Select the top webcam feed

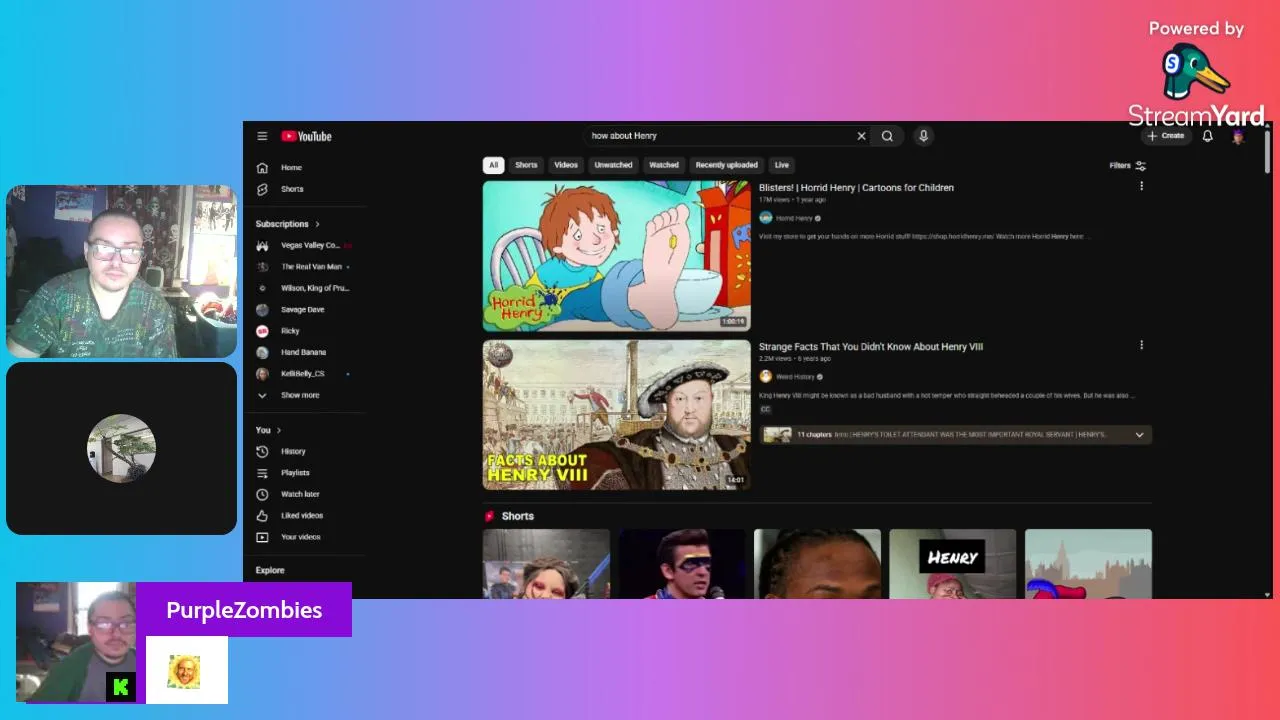pyautogui.click(x=121, y=271)
